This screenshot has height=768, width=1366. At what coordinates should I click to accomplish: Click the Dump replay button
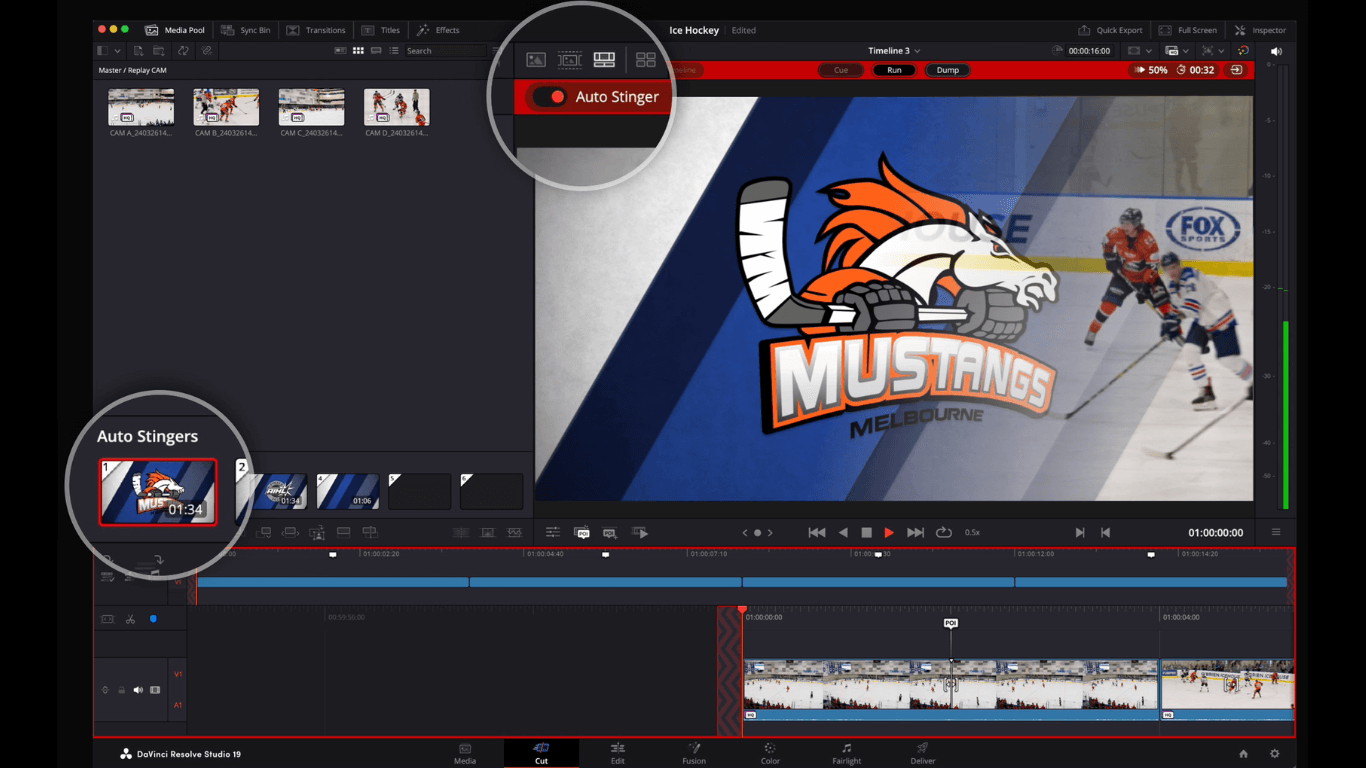pos(947,70)
